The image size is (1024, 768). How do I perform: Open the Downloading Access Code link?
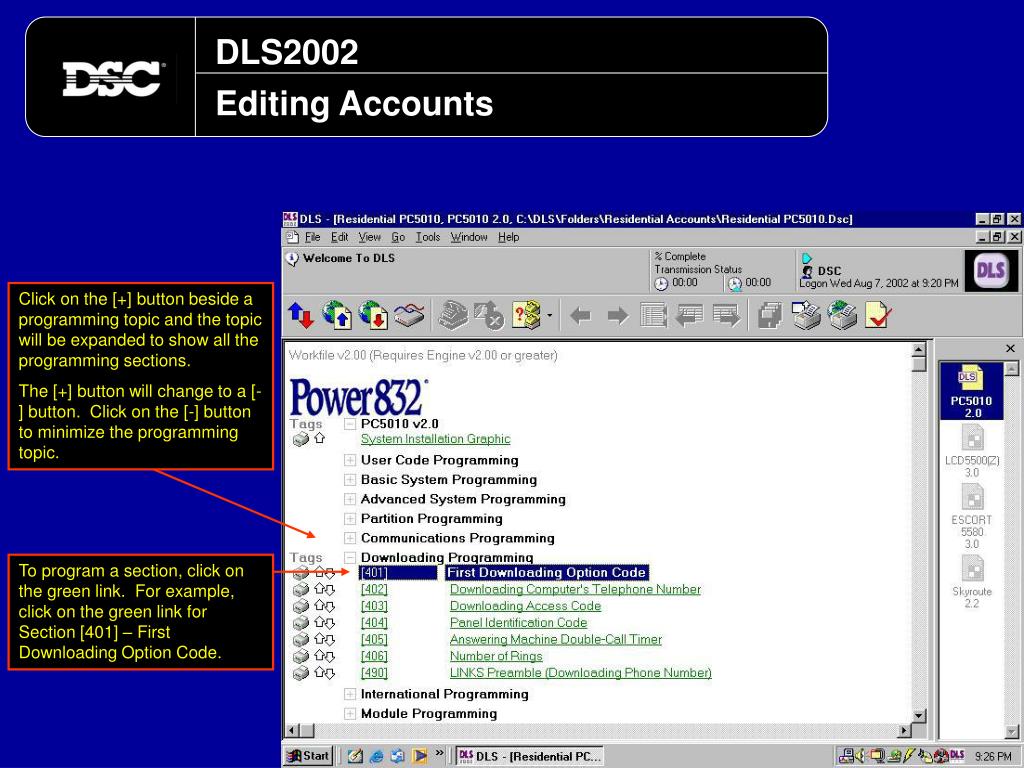[525, 606]
